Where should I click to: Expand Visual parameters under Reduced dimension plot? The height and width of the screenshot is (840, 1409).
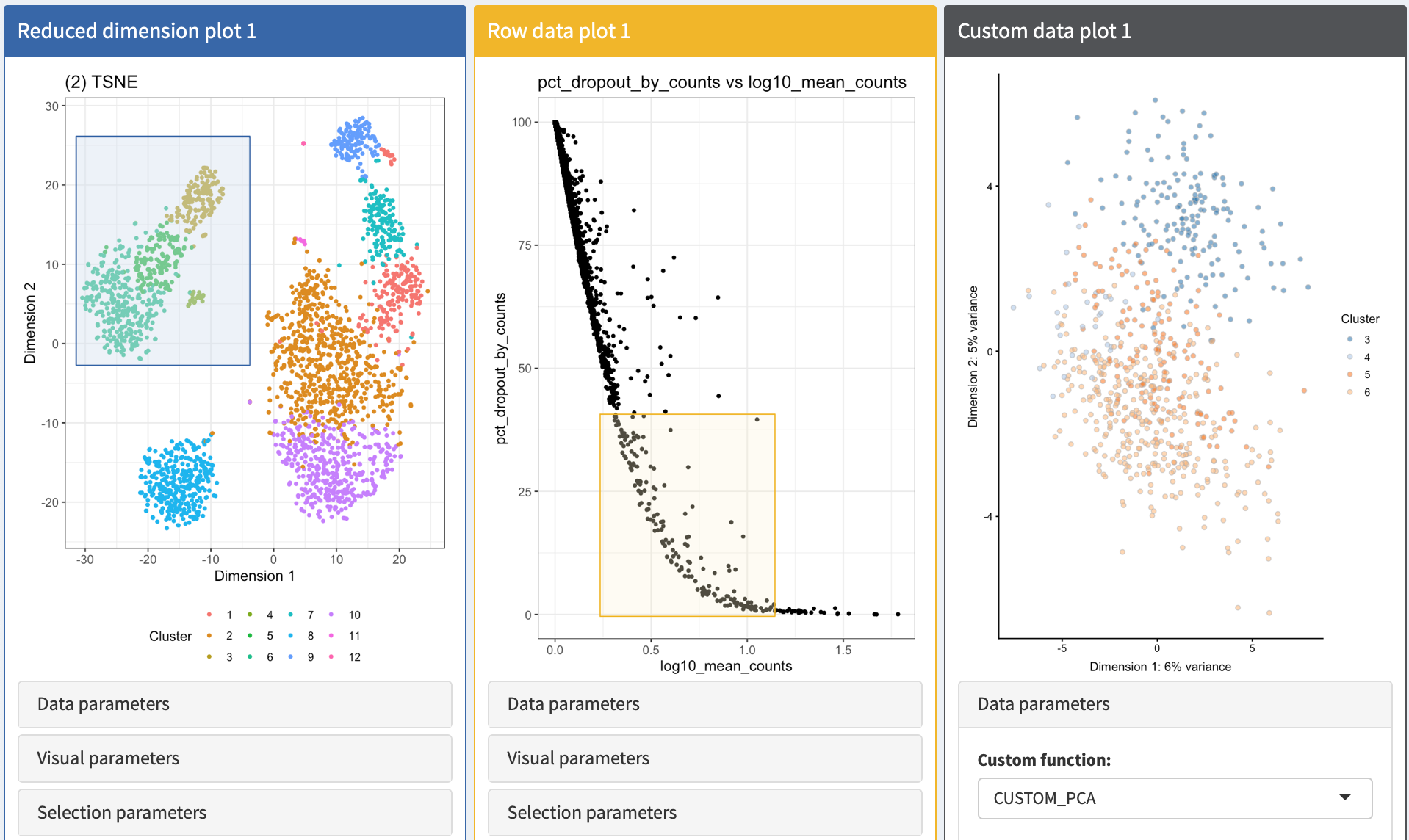pyautogui.click(x=234, y=758)
